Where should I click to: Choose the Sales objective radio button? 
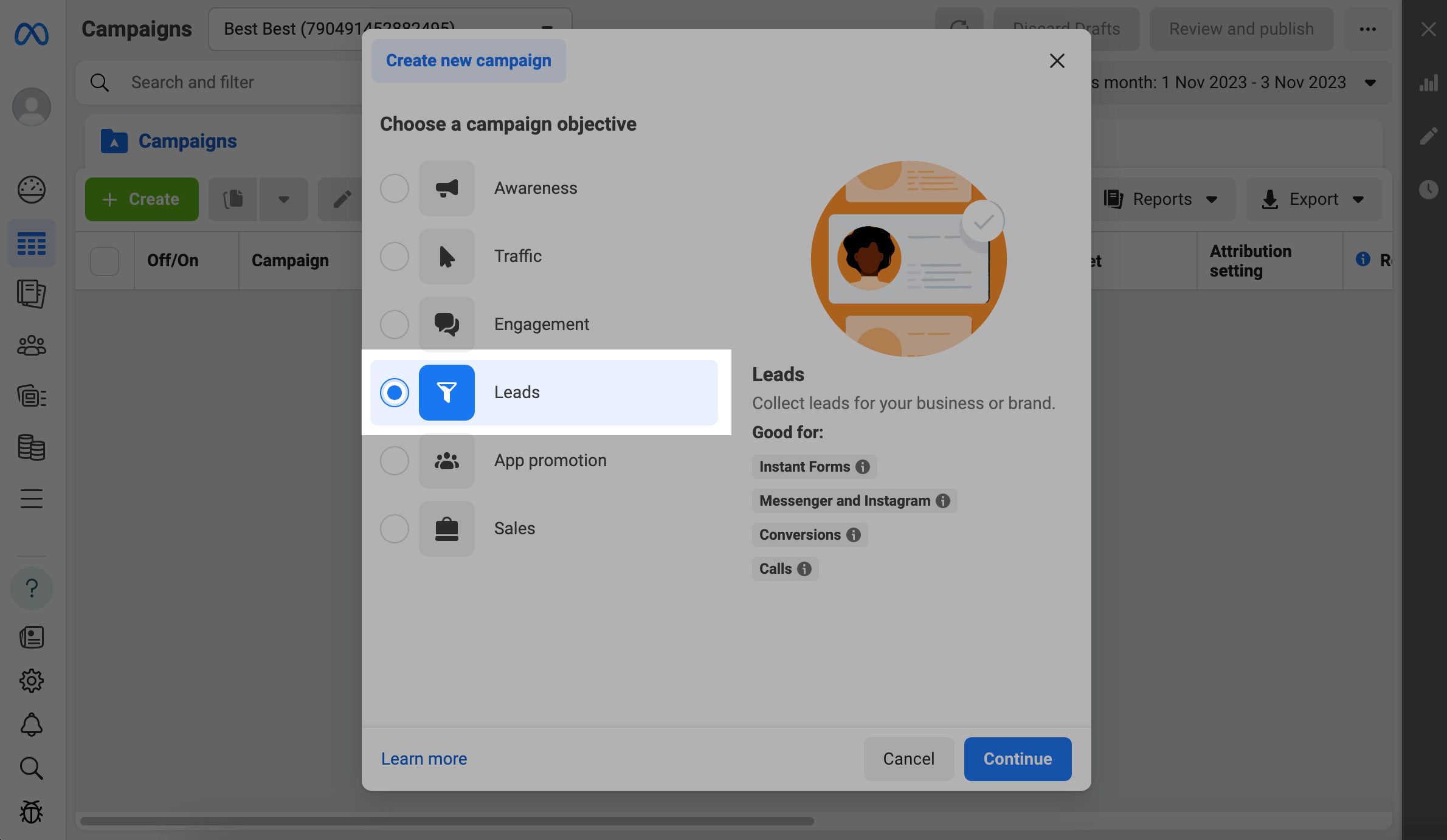click(395, 529)
